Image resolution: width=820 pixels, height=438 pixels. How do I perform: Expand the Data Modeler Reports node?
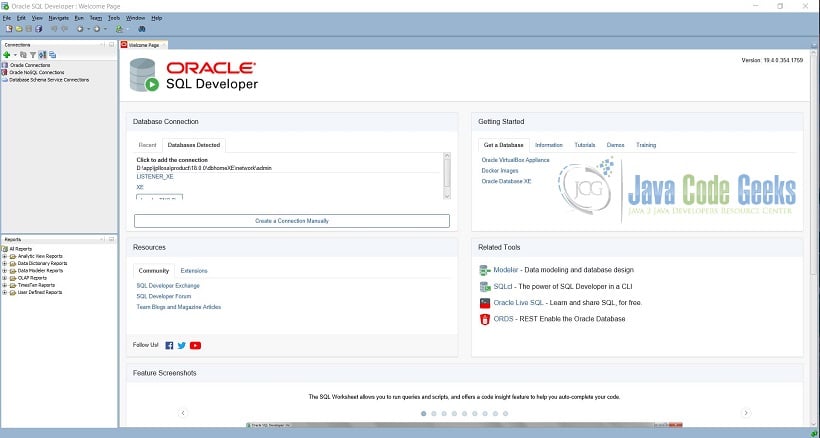[5, 271]
